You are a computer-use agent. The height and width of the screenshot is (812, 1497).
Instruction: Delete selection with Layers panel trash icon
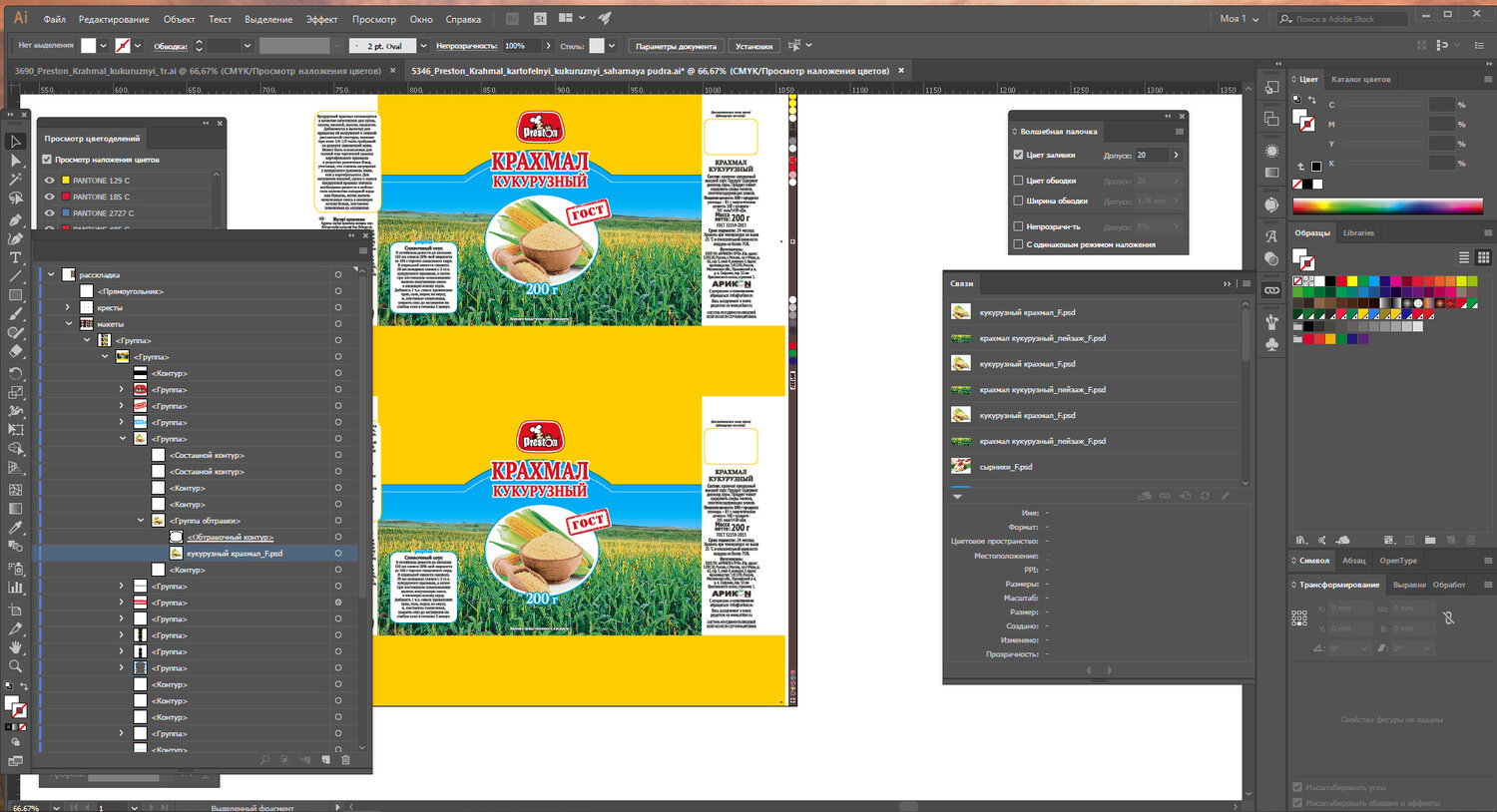(345, 760)
